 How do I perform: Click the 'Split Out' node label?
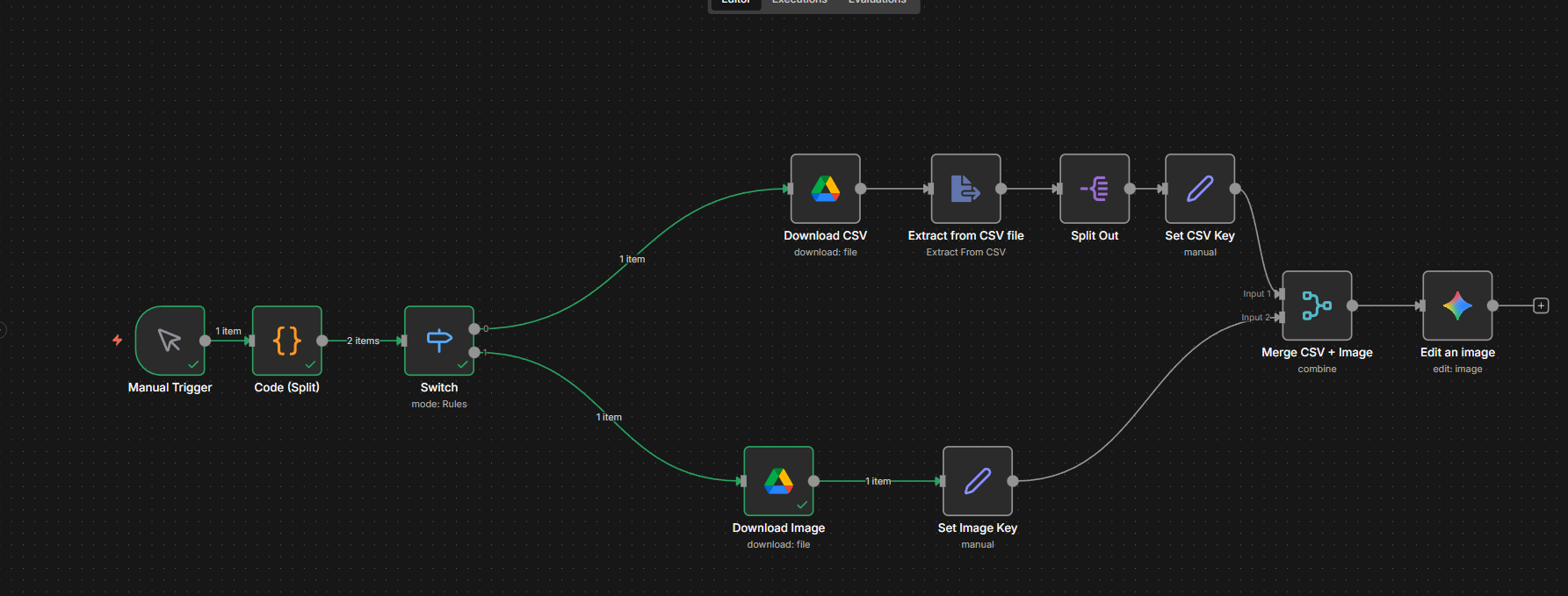[x=1095, y=235]
